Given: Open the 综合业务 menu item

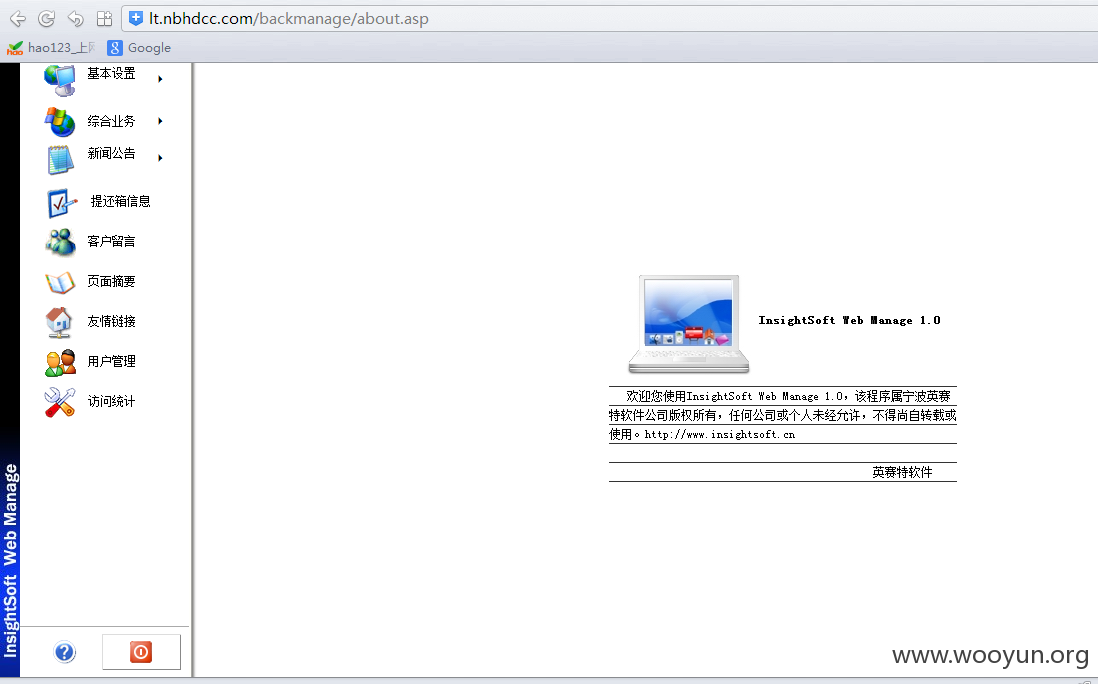Looking at the screenshot, I should 111,121.
